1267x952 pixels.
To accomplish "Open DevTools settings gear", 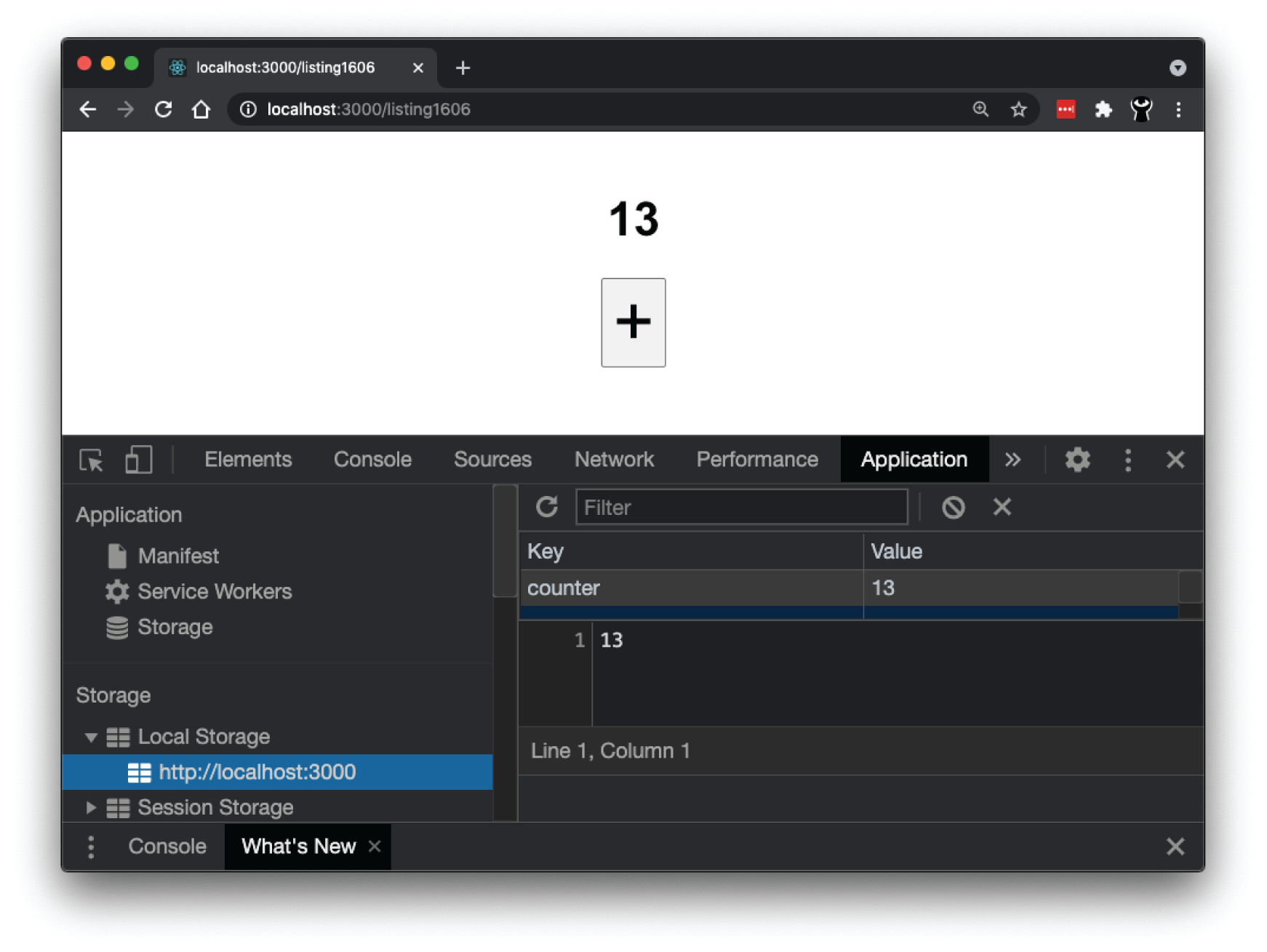I will coord(1077,460).
